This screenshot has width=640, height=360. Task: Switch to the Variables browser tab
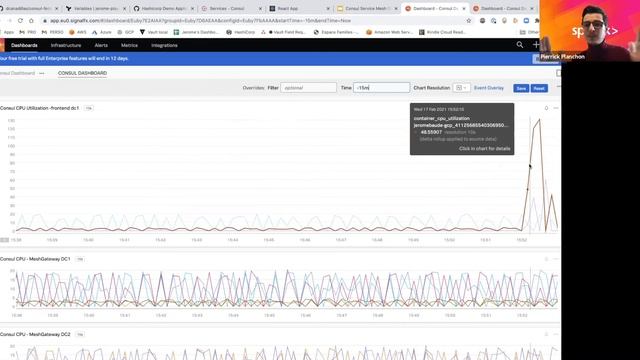[96, 8]
